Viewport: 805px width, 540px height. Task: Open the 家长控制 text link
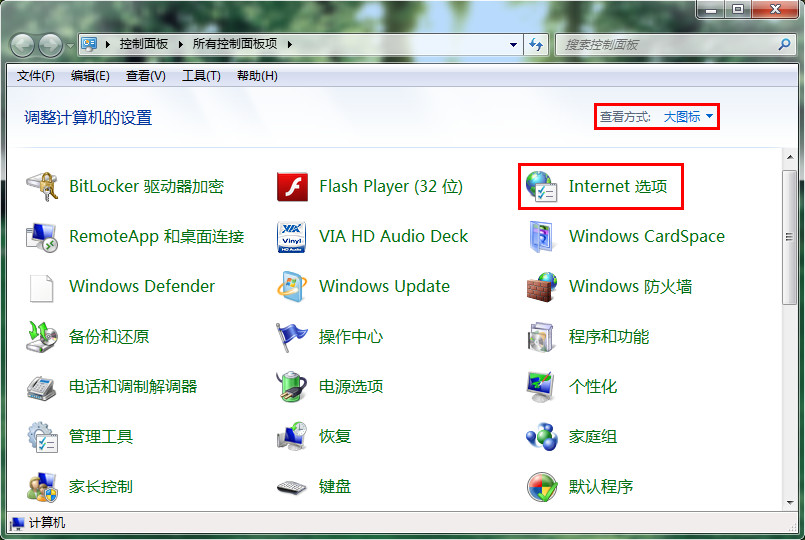tap(101, 486)
